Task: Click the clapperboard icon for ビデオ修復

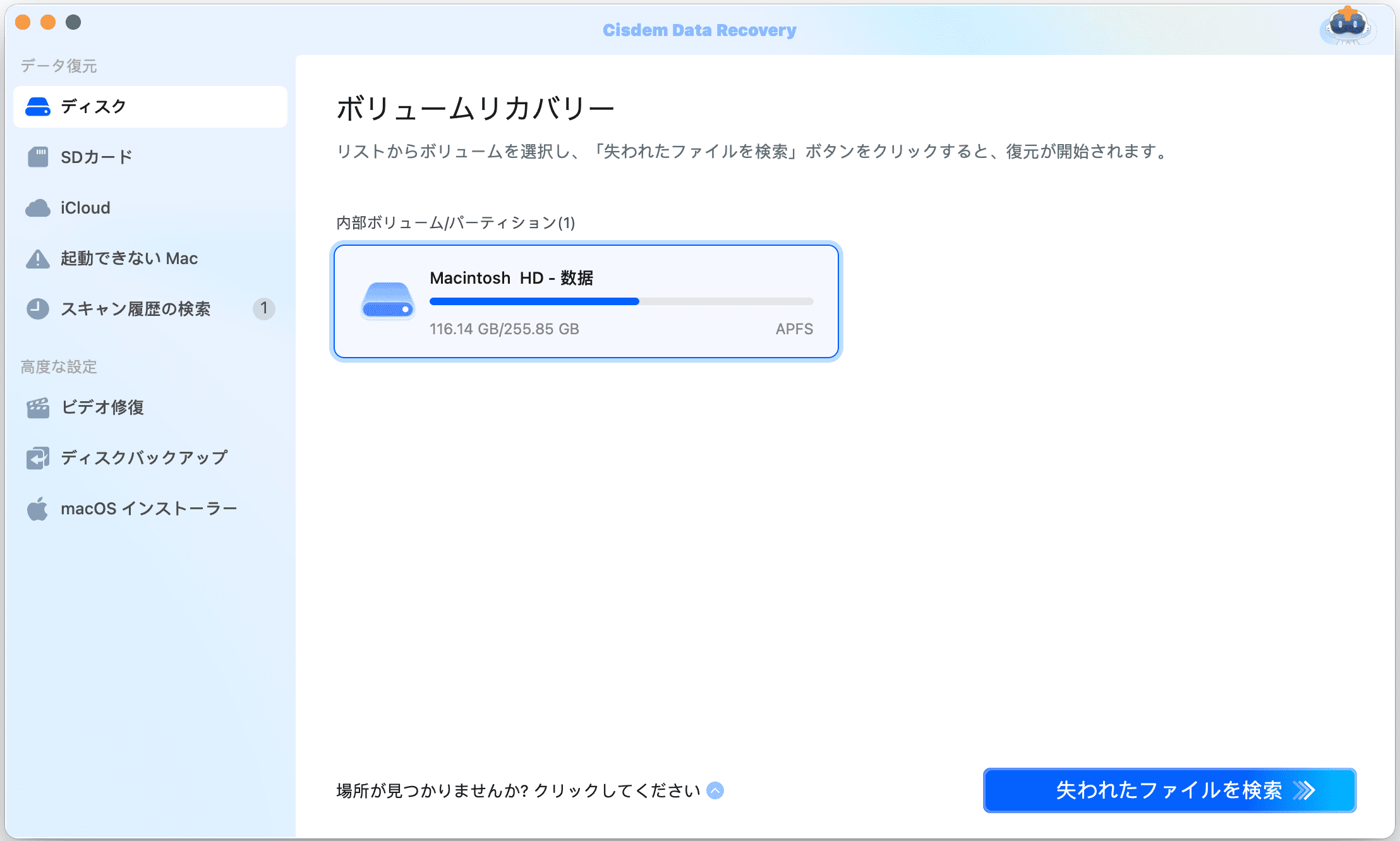Action: pyautogui.click(x=38, y=408)
